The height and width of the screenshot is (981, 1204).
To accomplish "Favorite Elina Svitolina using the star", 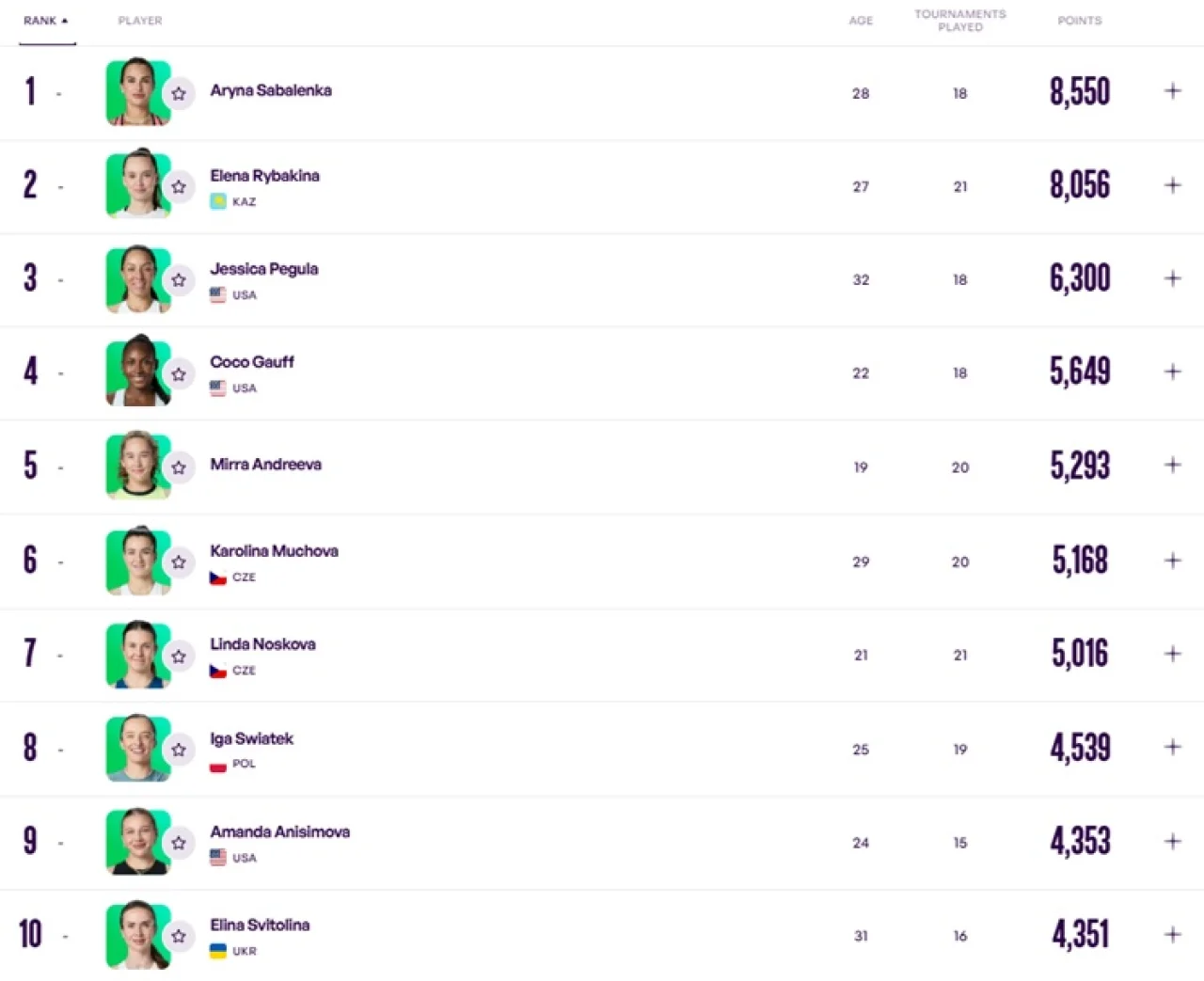I will point(179,936).
